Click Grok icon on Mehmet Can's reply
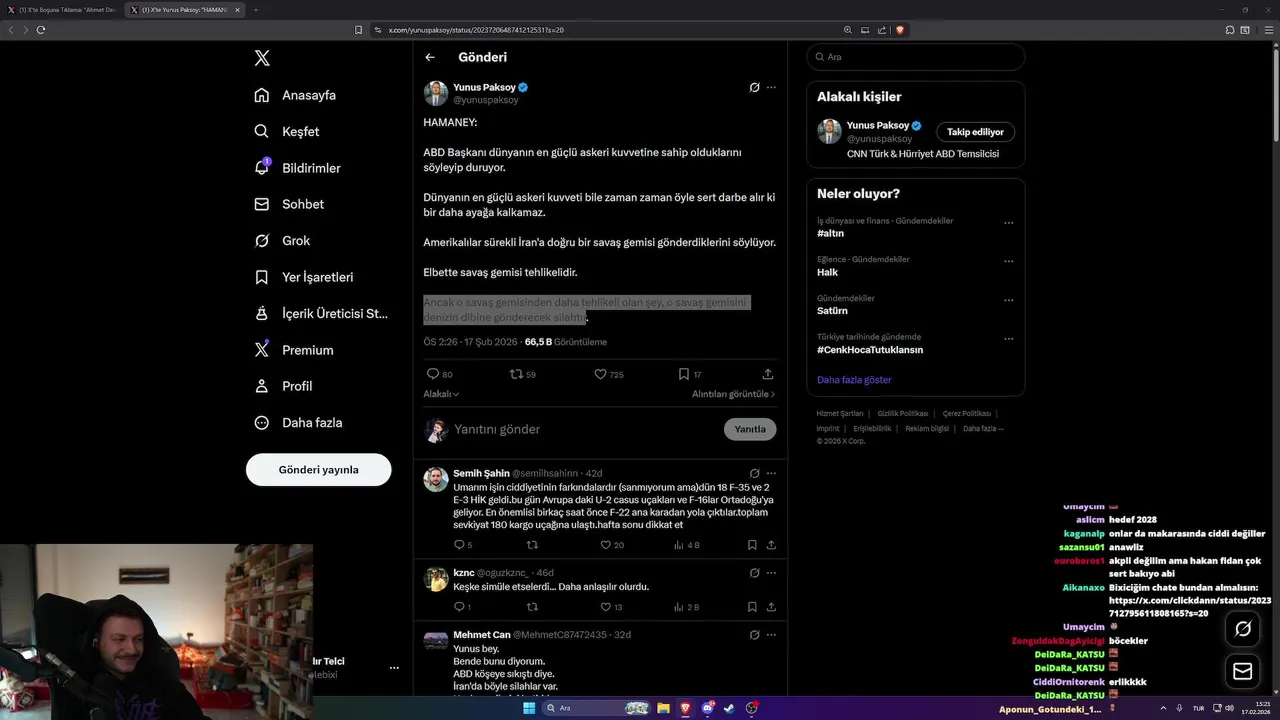 (755, 634)
